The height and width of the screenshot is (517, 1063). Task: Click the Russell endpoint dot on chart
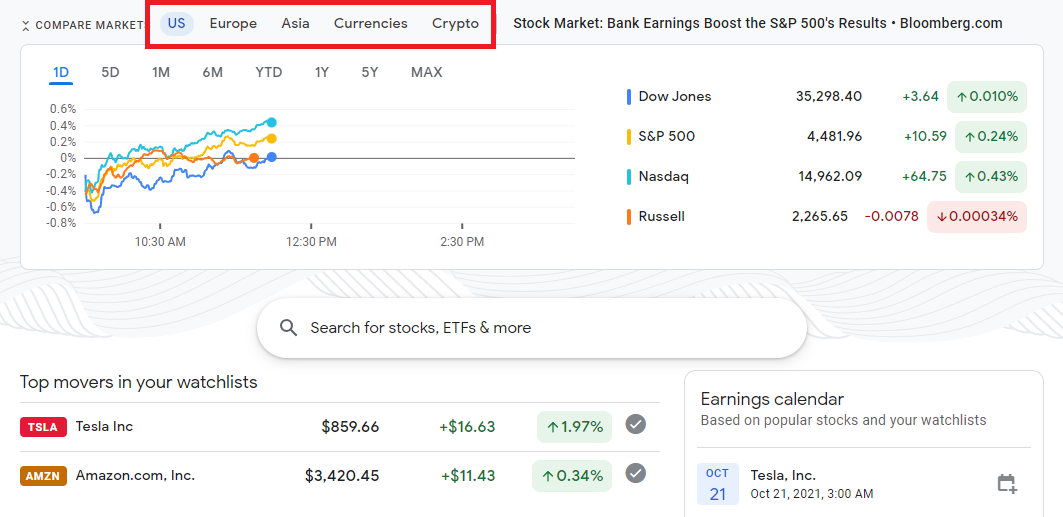pos(254,158)
